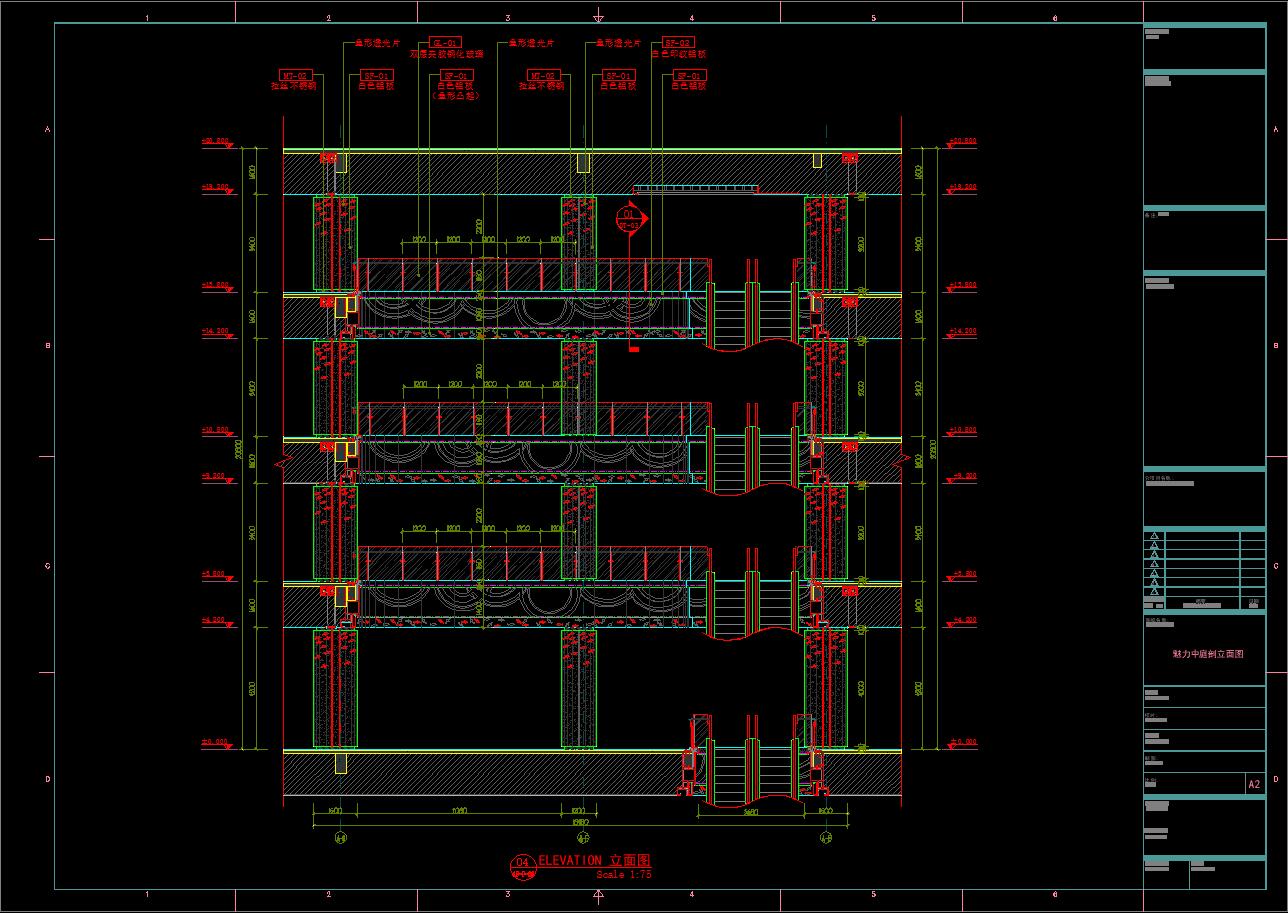
Task: Click zone number 6 on bottom border
Action: (x=1055, y=894)
